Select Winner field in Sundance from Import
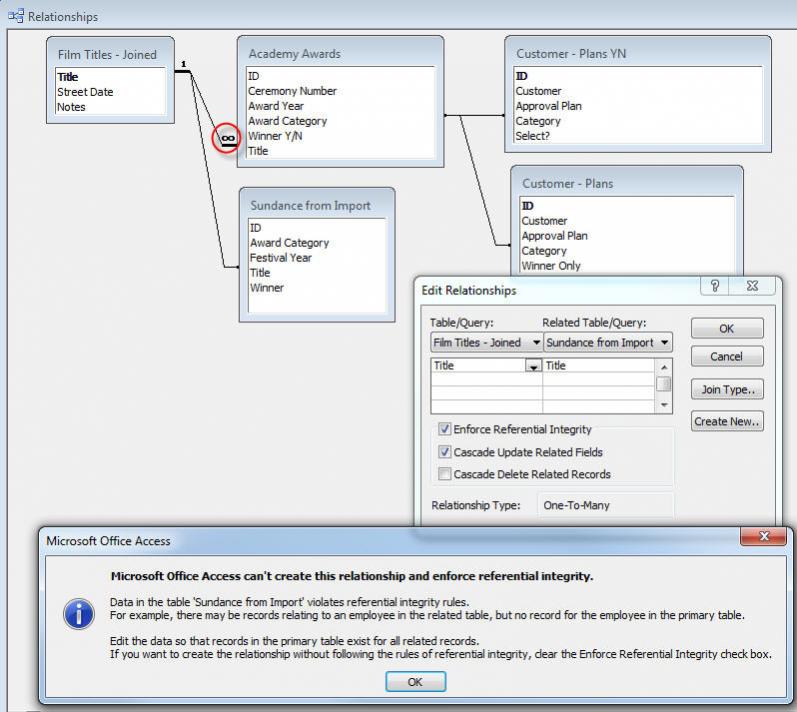 pyautogui.click(x=267, y=288)
